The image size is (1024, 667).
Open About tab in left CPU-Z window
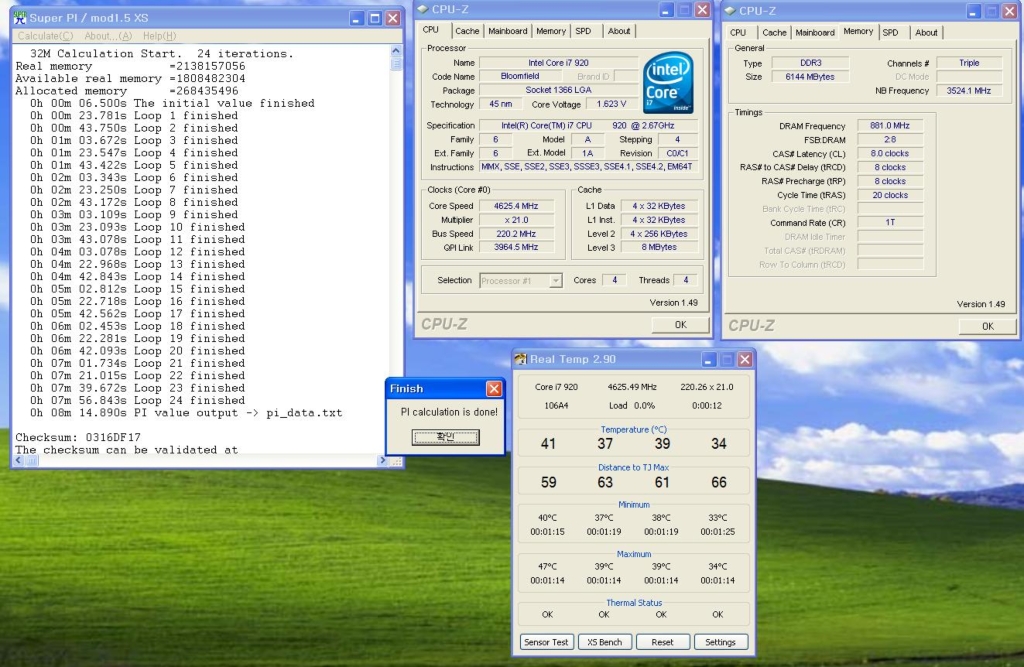(618, 31)
